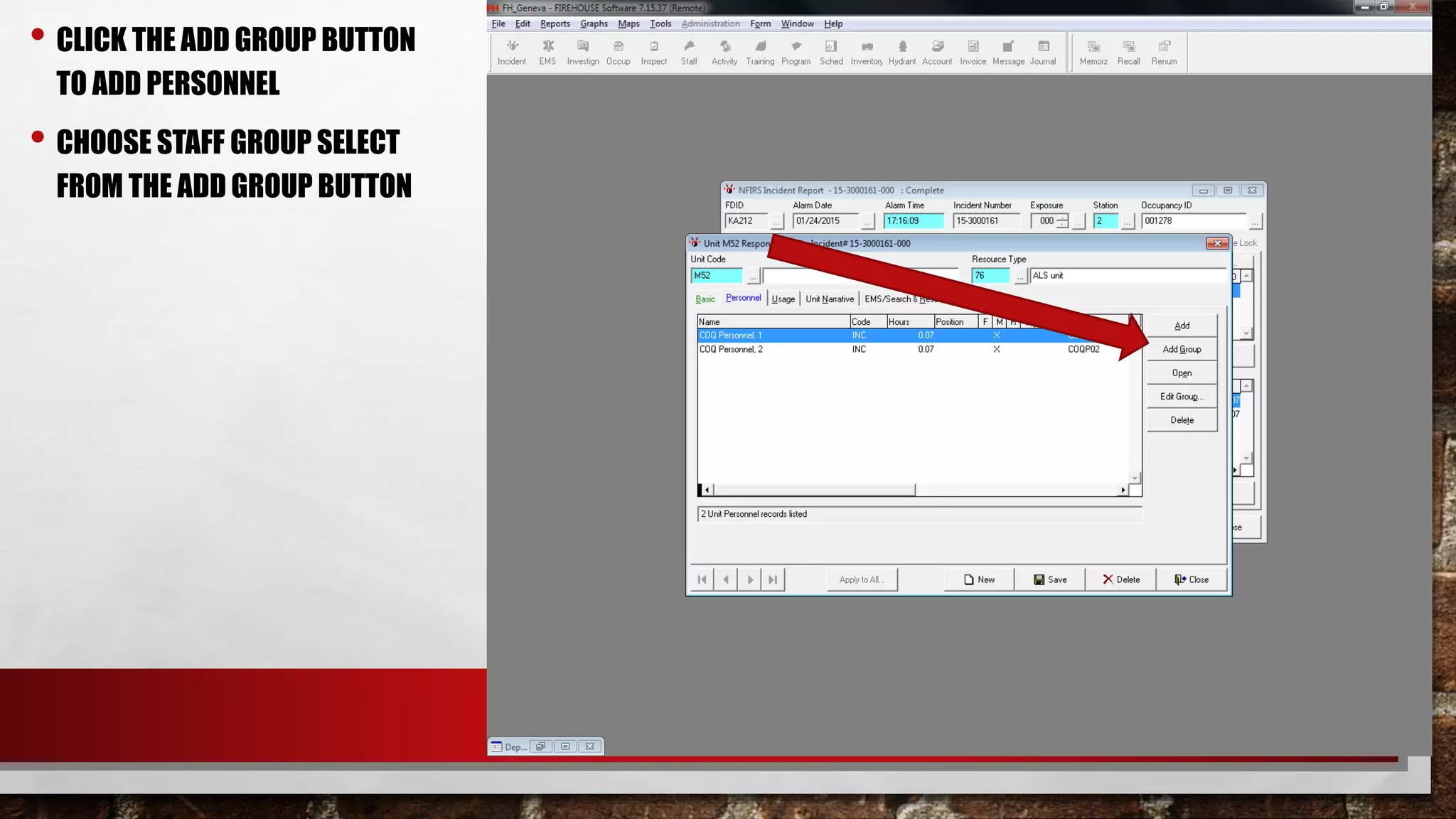1456x819 pixels.
Task: Click the Apply to All button
Action: tap(862, 579)
